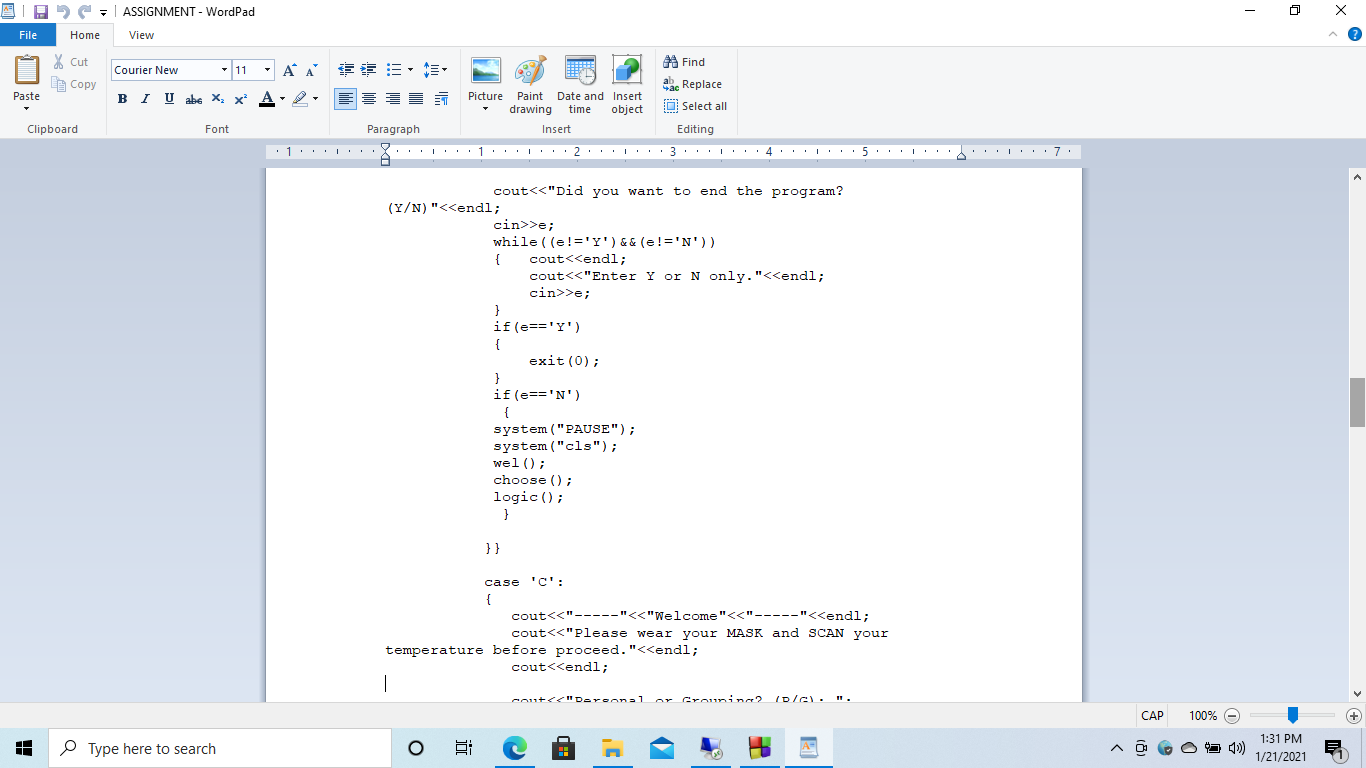Open Microsoft Store from the taskbar
Image resolution: width=1366 pixels, height=768 pixels.
click(563, 748)
